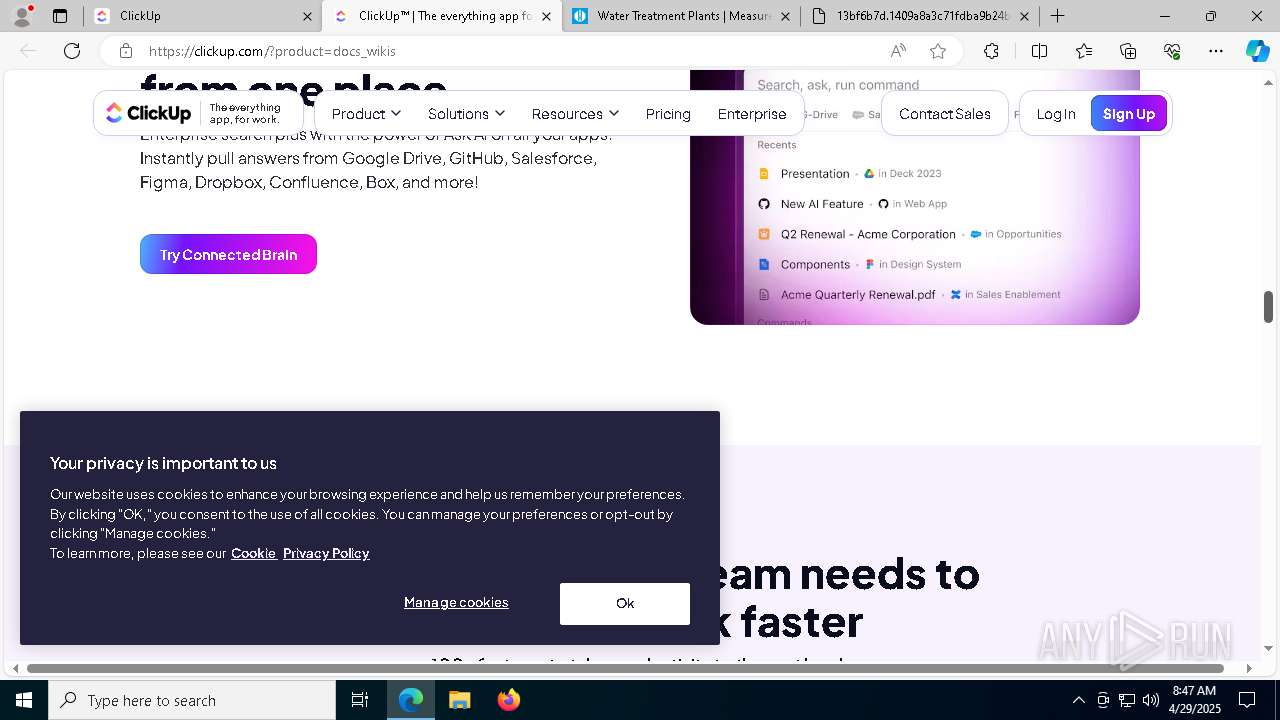
Task: Launch Firefox from the taskbar
Action: coord(508,700)
